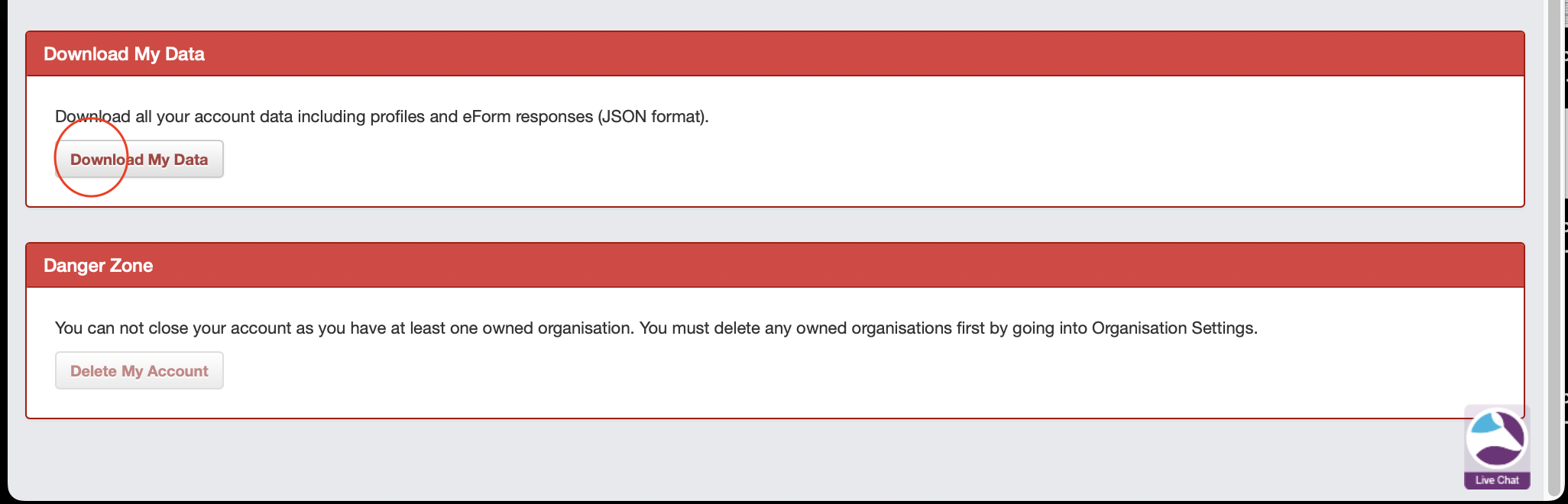
Task: Click the "Organisation Settings" words in warning text
Action: 1172,328
